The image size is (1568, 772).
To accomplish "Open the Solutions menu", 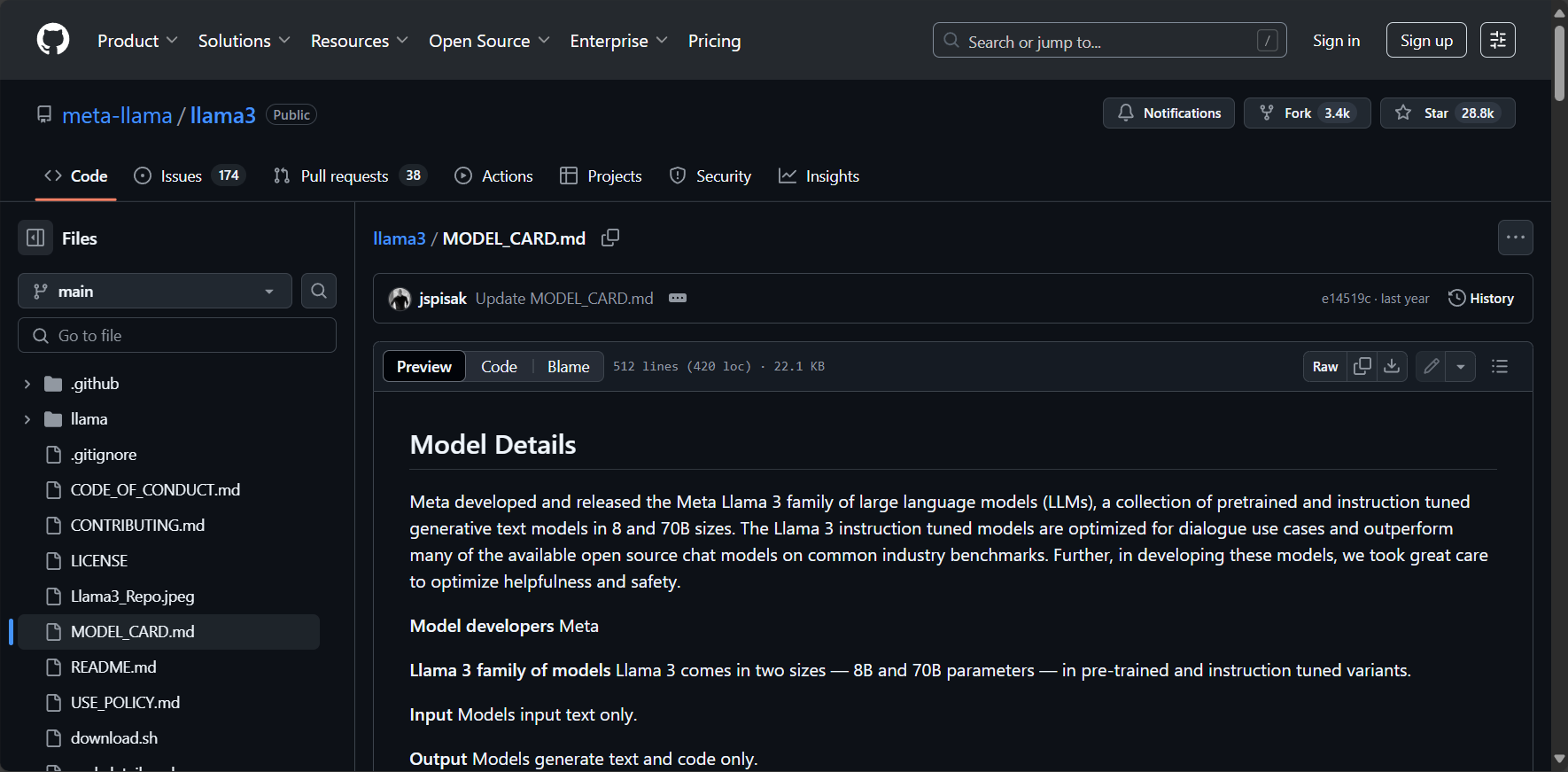I will [x=245, y=41].
